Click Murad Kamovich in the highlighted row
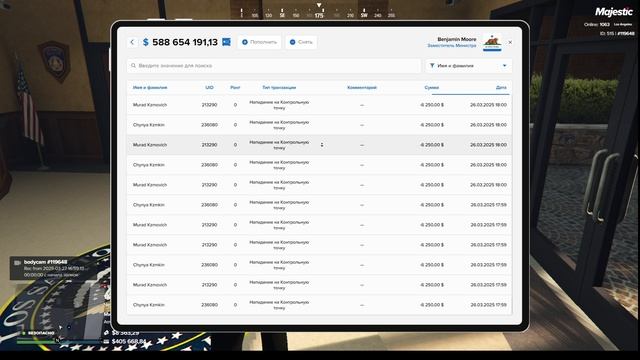This screenshot has height=360, width=640. pos(150,145)
